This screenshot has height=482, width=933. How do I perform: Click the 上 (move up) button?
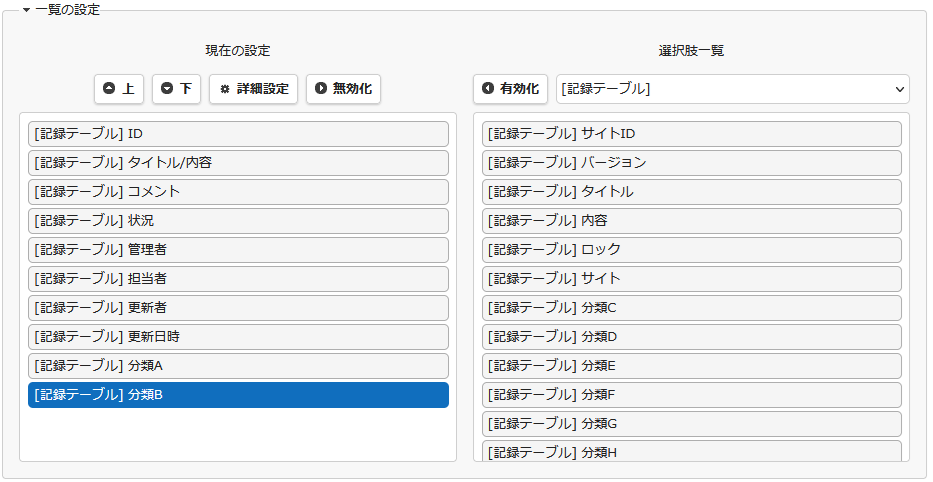119,89
